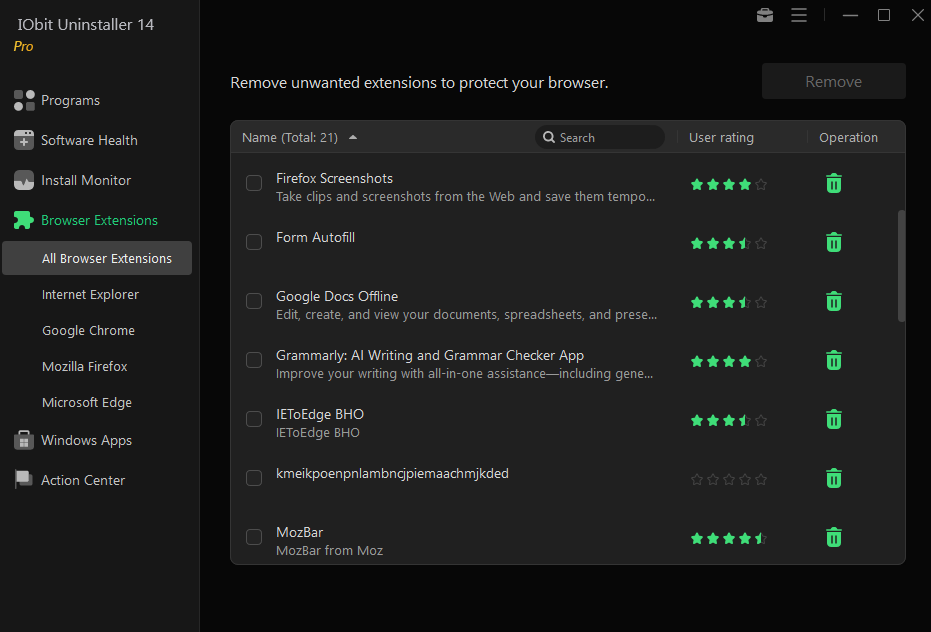The image size is (931, 632).
Task: Select the IEToEdge BHO row title
Action: tap(319, 414)
